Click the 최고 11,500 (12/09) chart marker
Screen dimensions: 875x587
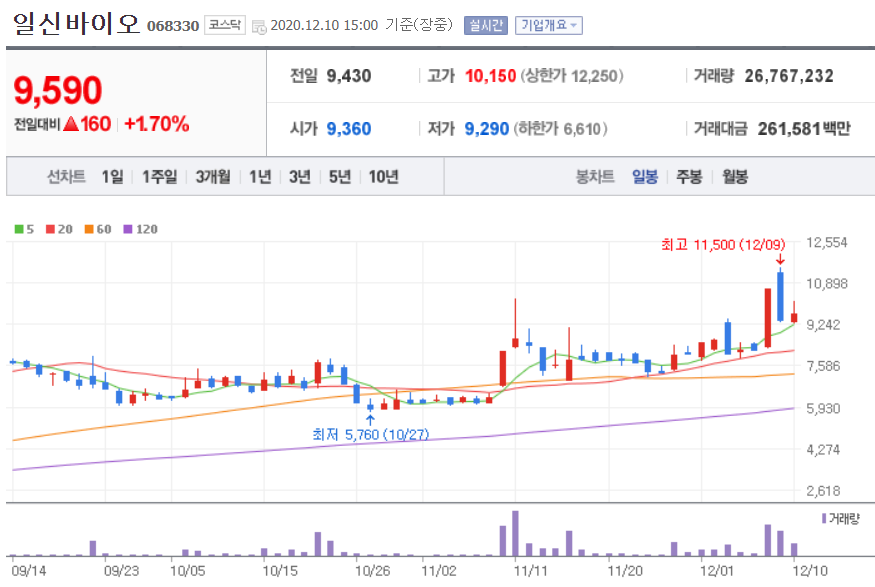click(x=723, y=245)
